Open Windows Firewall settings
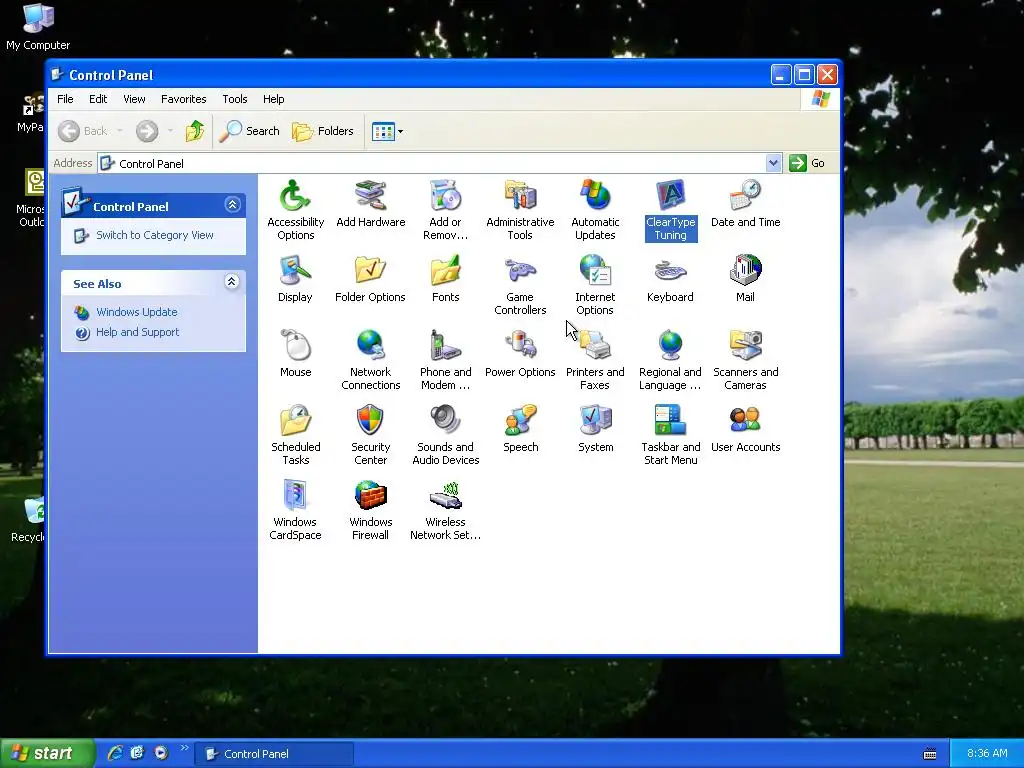The image size is (1024, 768). tap(370, 509)
